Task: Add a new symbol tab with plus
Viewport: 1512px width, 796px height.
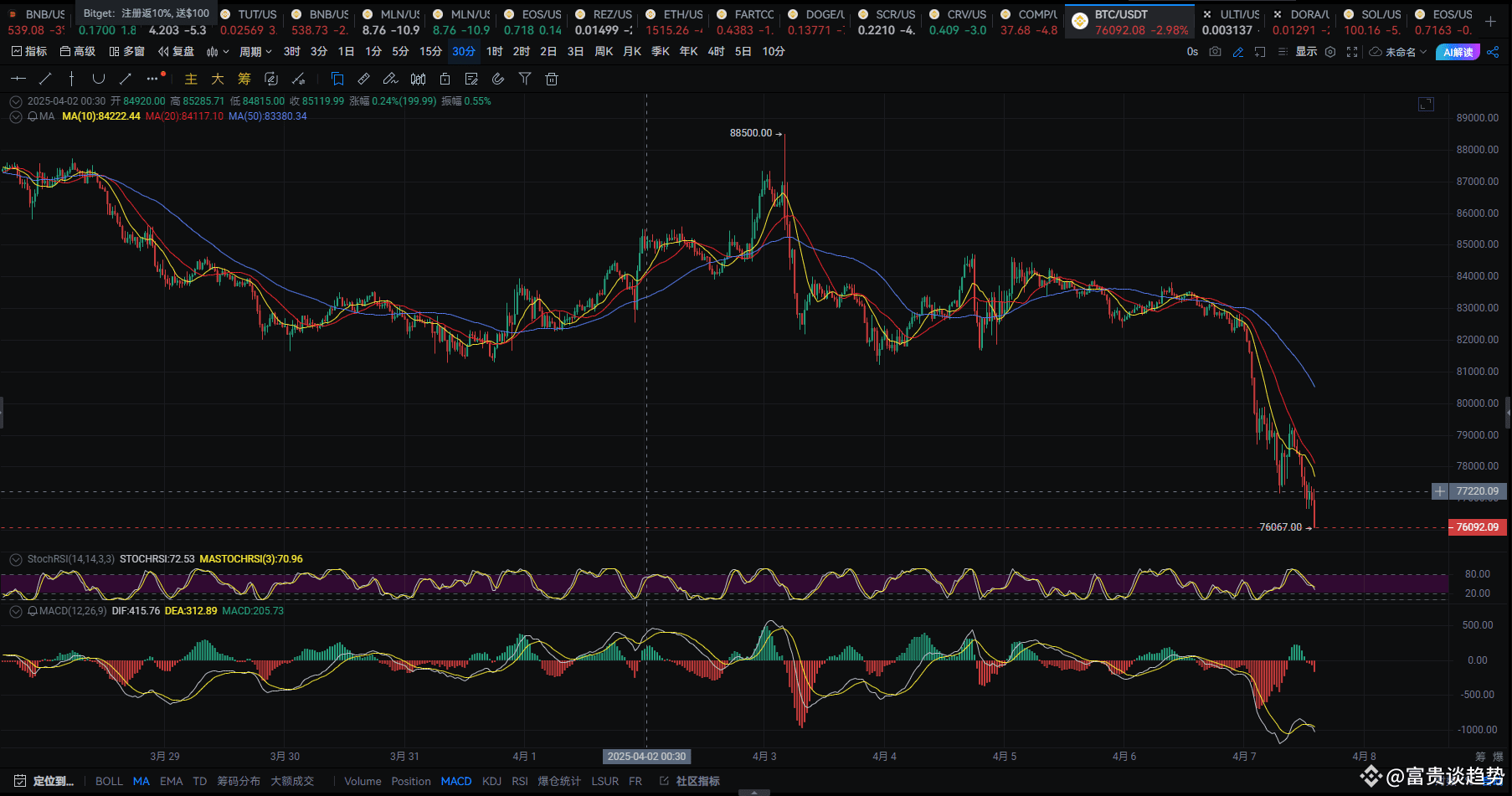Action: 1491,22
